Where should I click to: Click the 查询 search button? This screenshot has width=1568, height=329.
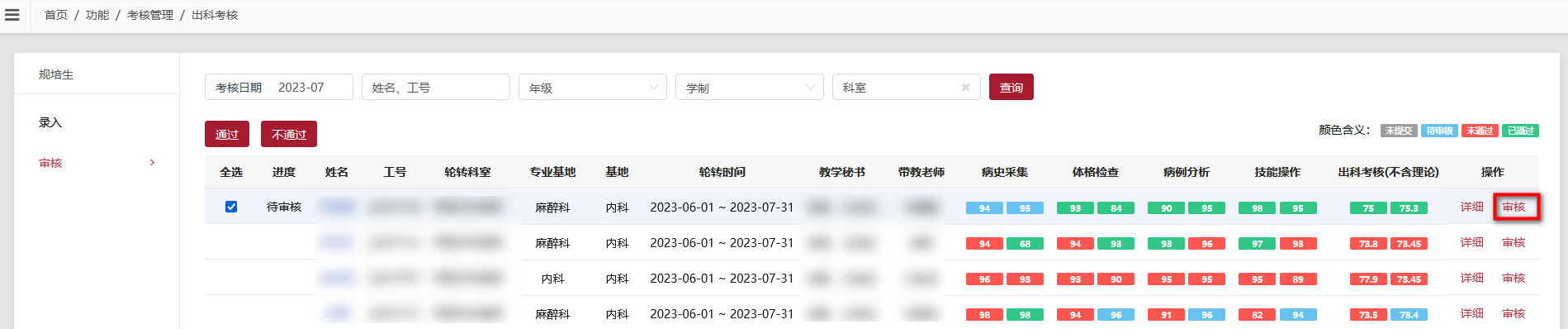tap(1011, 87)
